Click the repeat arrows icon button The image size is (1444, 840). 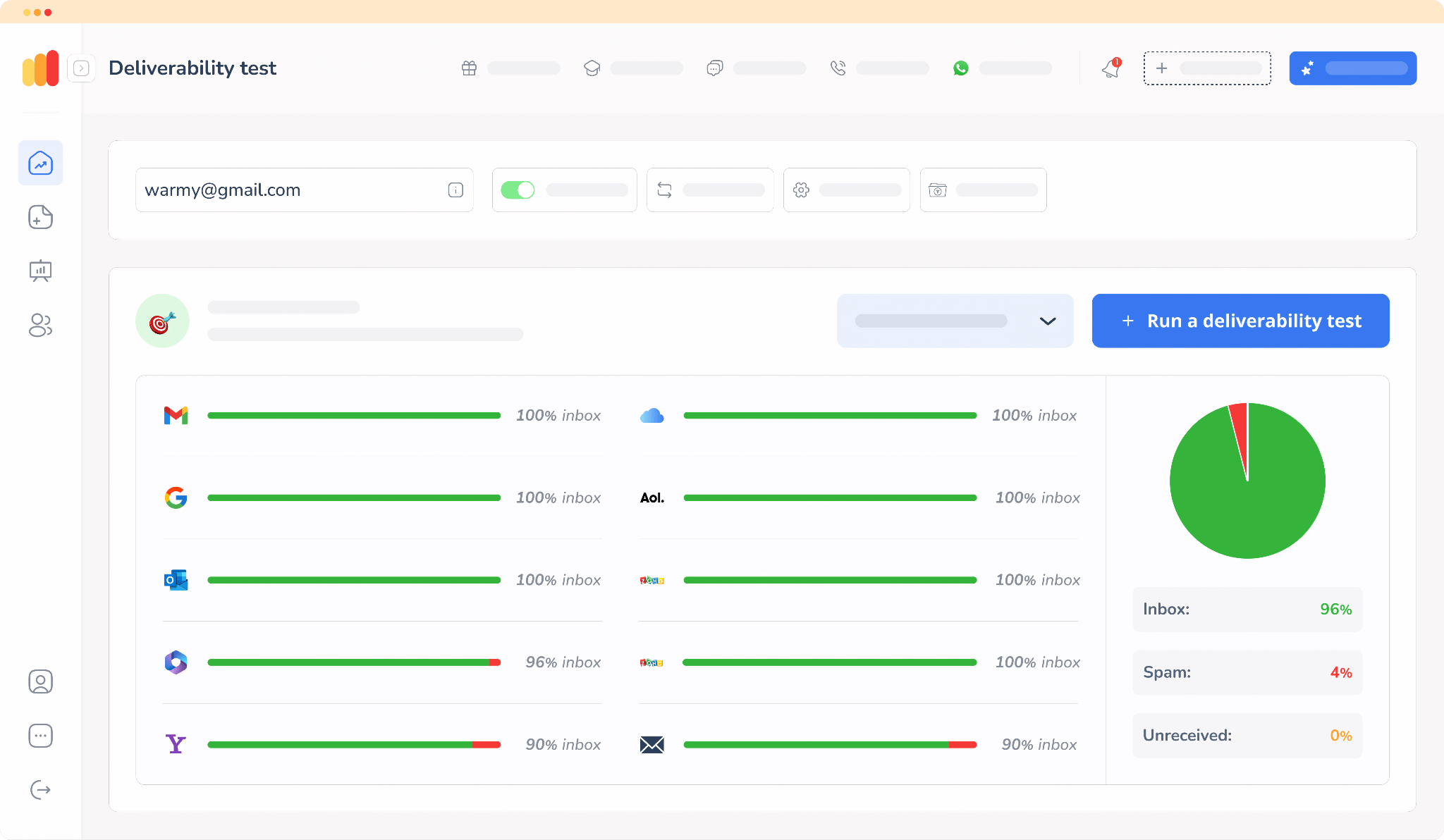710,190
